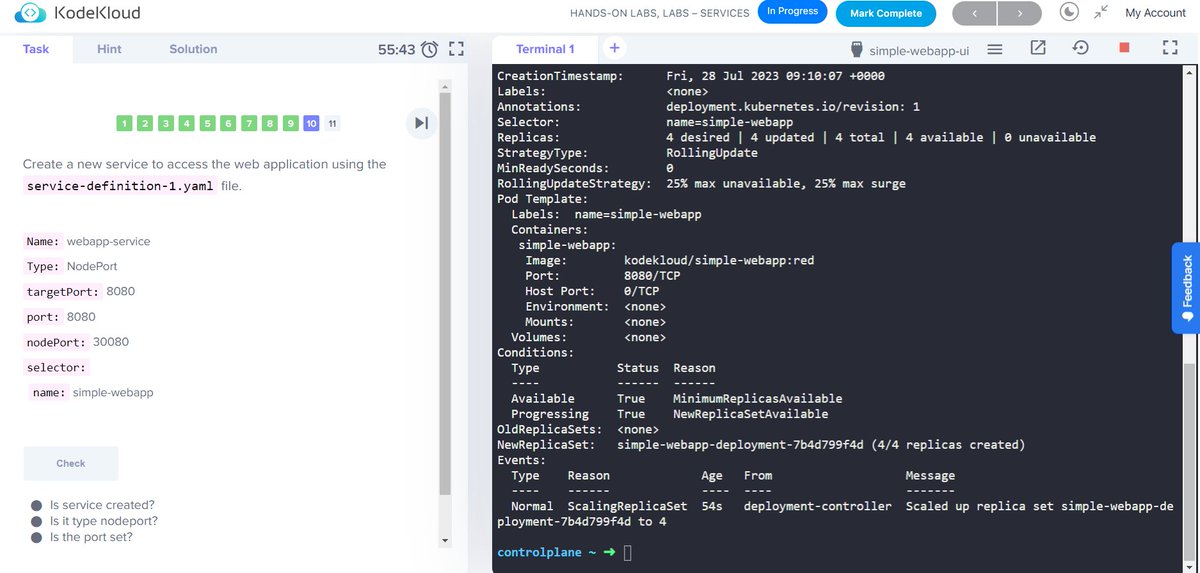Click the nodePort value '30080'
This screenshot has height=573, width=1200.
pos(111,341)
